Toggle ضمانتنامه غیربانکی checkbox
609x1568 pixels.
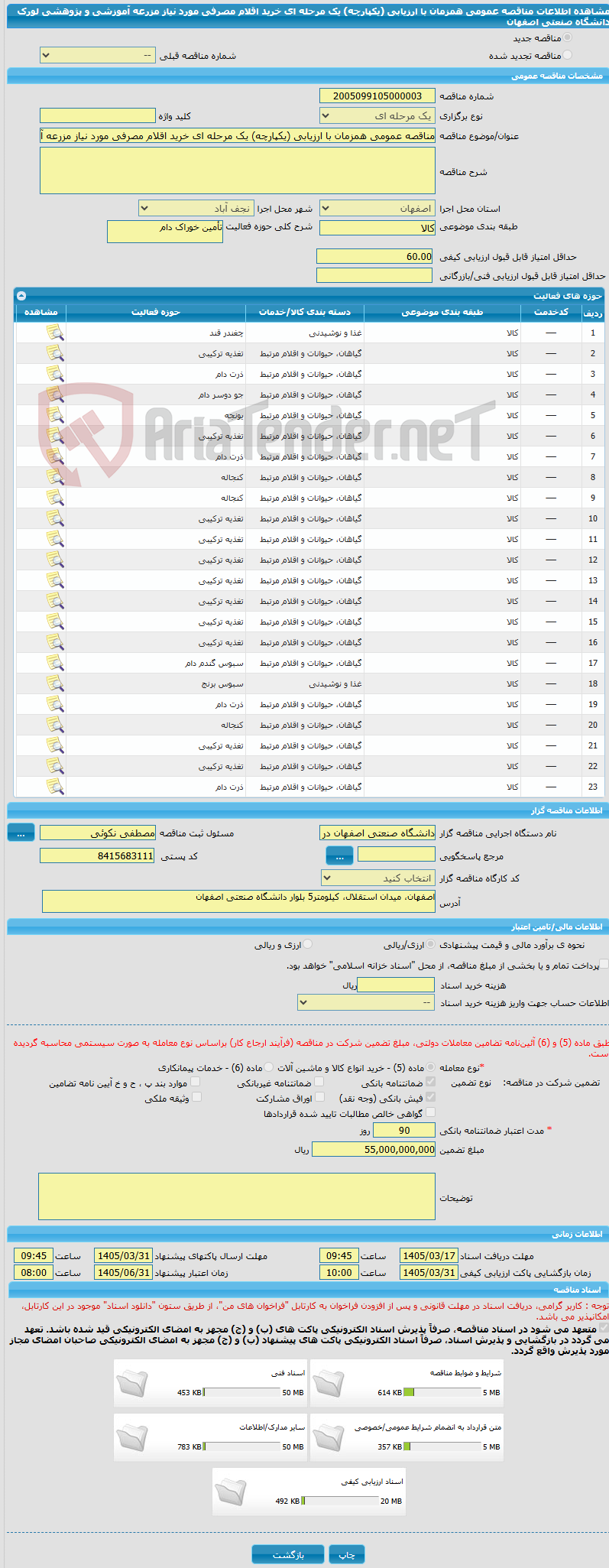click(x=319, y=1082)
